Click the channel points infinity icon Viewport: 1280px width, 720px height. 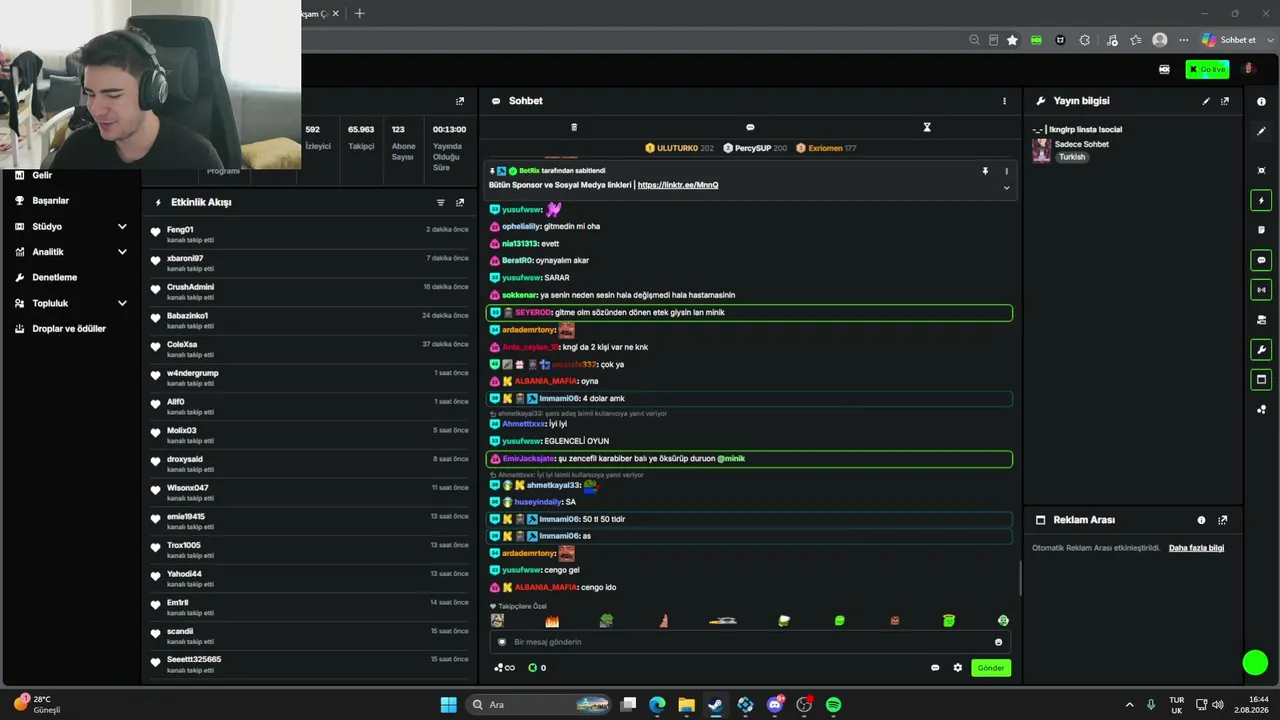(504, 668)
